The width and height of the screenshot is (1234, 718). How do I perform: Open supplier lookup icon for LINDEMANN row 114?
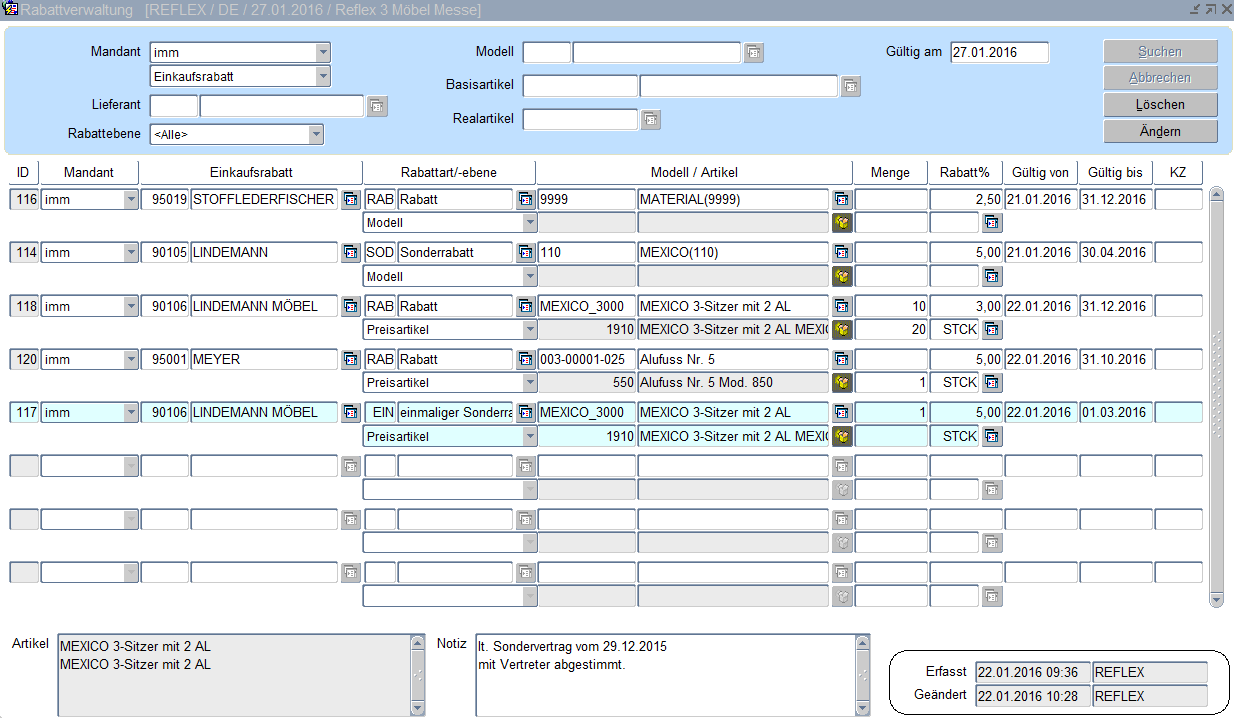pyautogui.click(x=351, y=253)
